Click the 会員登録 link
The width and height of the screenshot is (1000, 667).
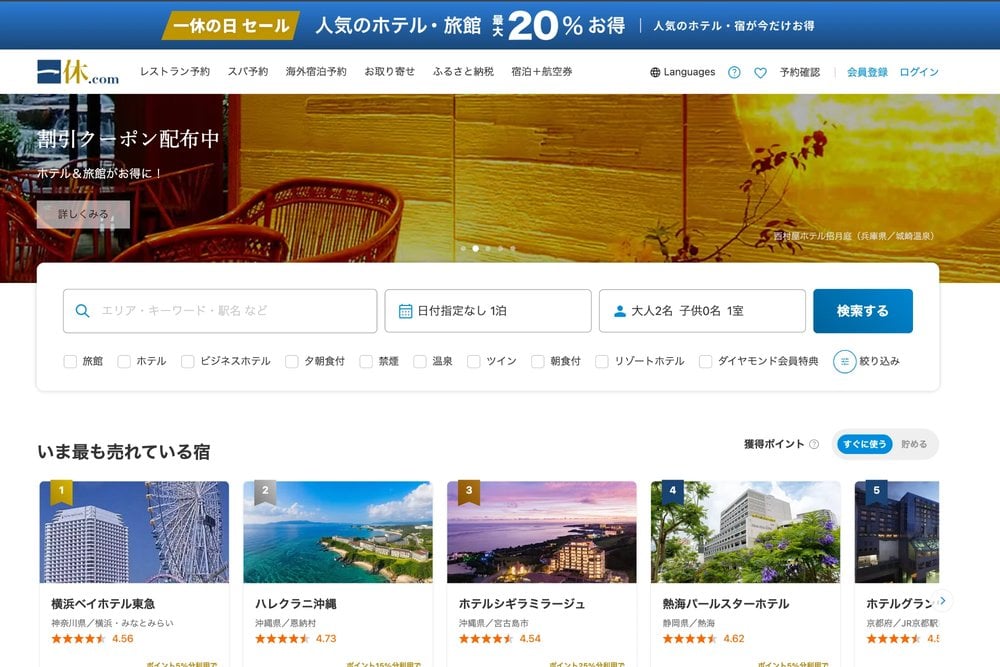coord(867,73)
